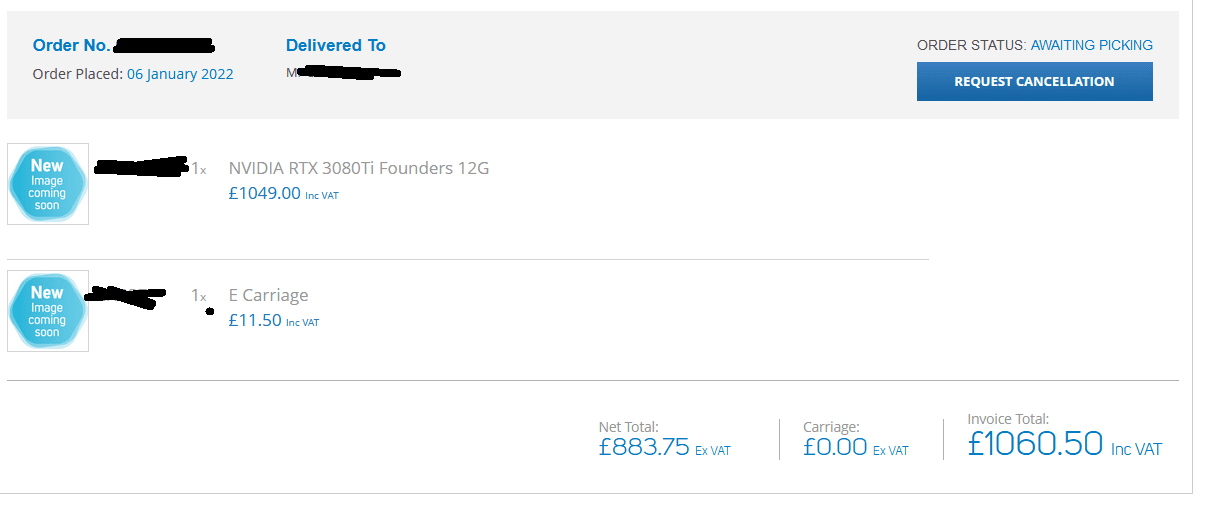Click the £1049.00 graphics card price
The height and width of the screenshot is (505, 1225).
pyautogui.click(x=265, y=194)
